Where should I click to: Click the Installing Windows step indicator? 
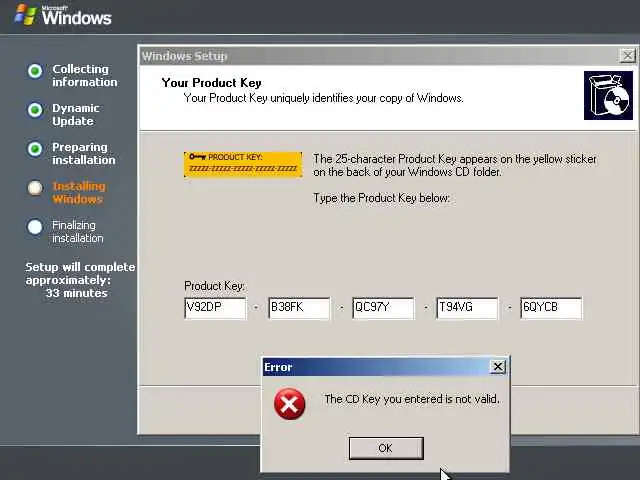click(x=35, y=188)
